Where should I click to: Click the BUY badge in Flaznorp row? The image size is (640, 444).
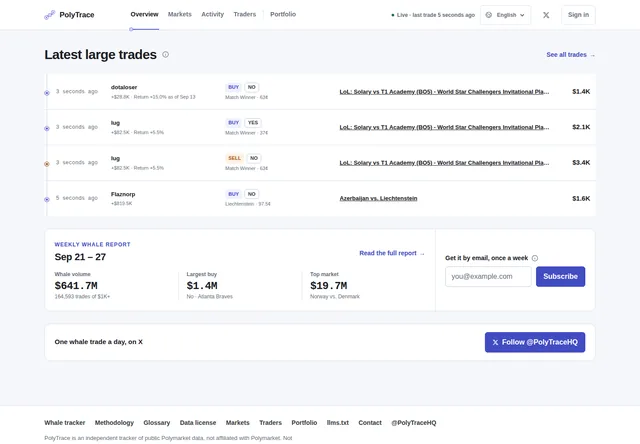pyautogui.click(x=233, y=194)
